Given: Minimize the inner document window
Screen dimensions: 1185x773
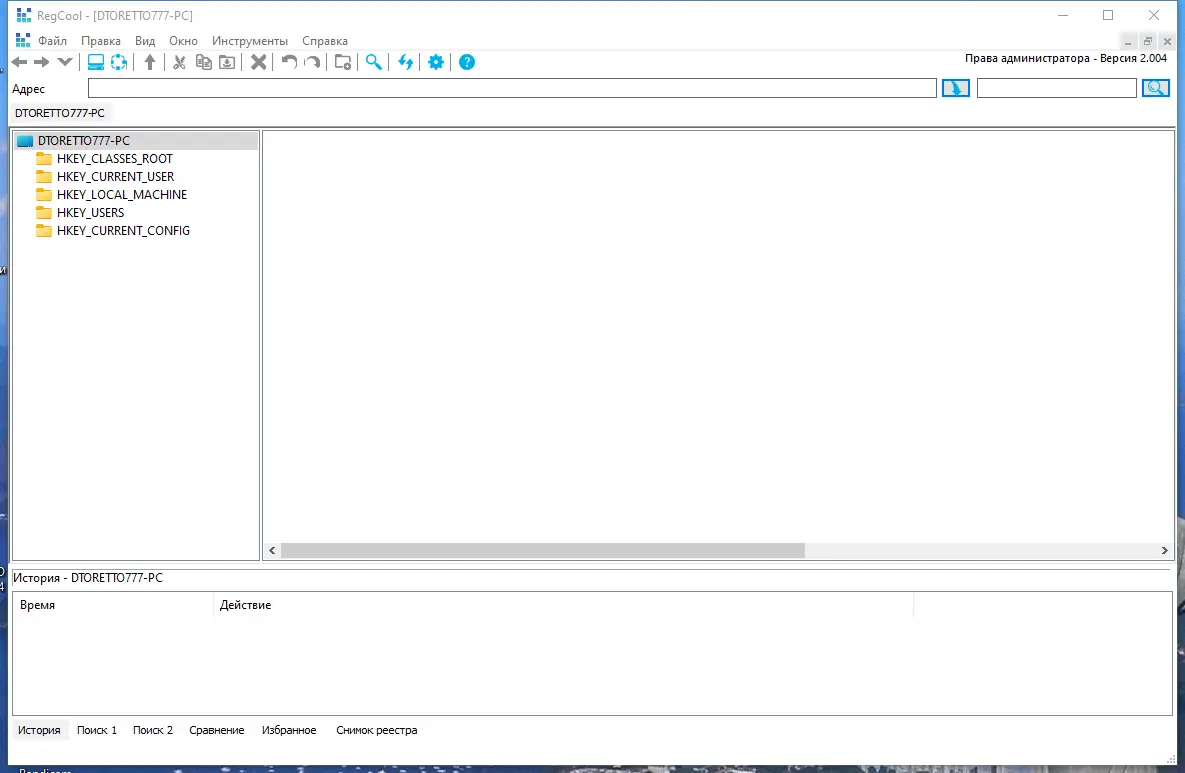Looking at the screenshot, I should tap(1128, 42).
